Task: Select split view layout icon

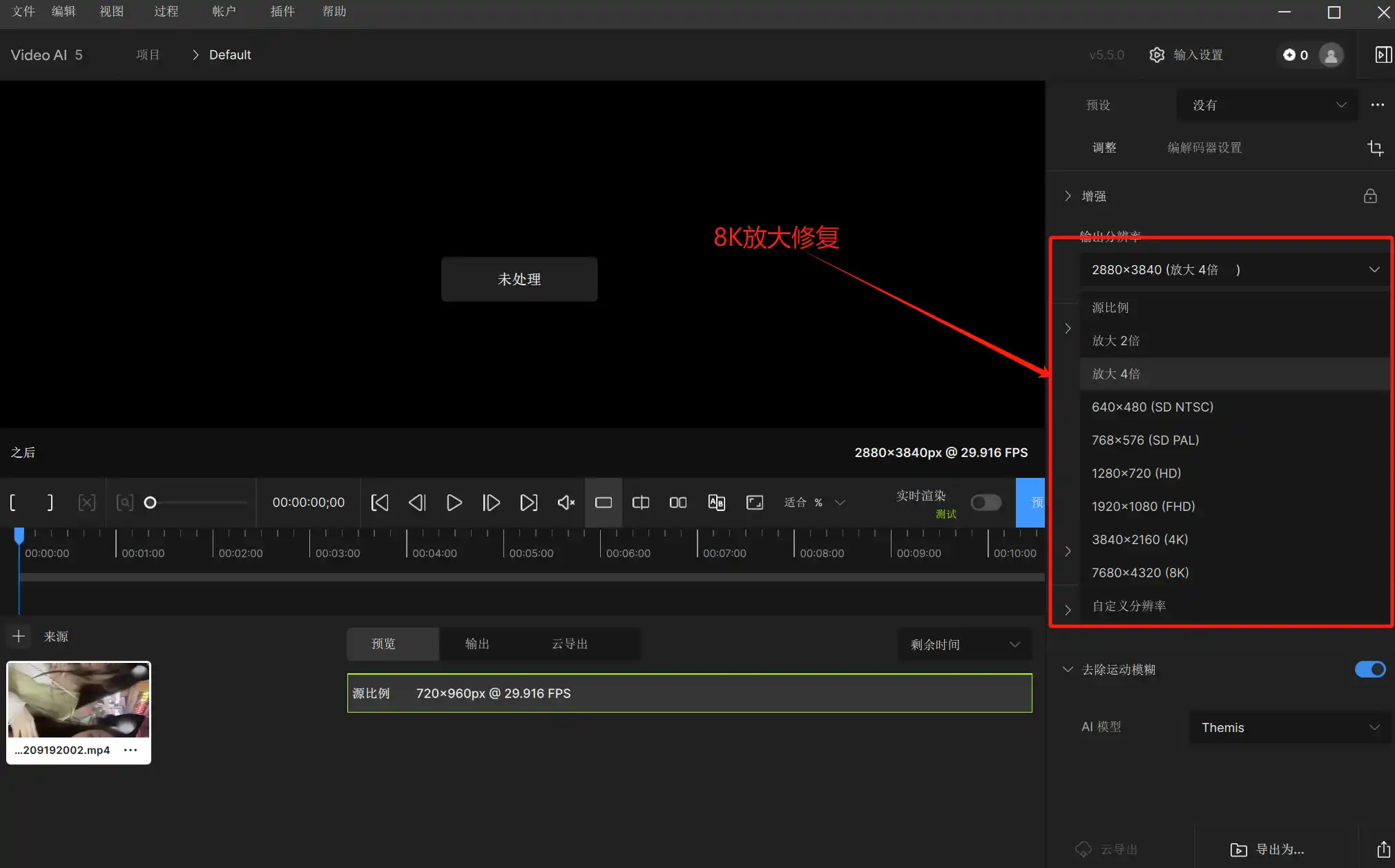Action: pyautogui.click(x=641, y=503)
